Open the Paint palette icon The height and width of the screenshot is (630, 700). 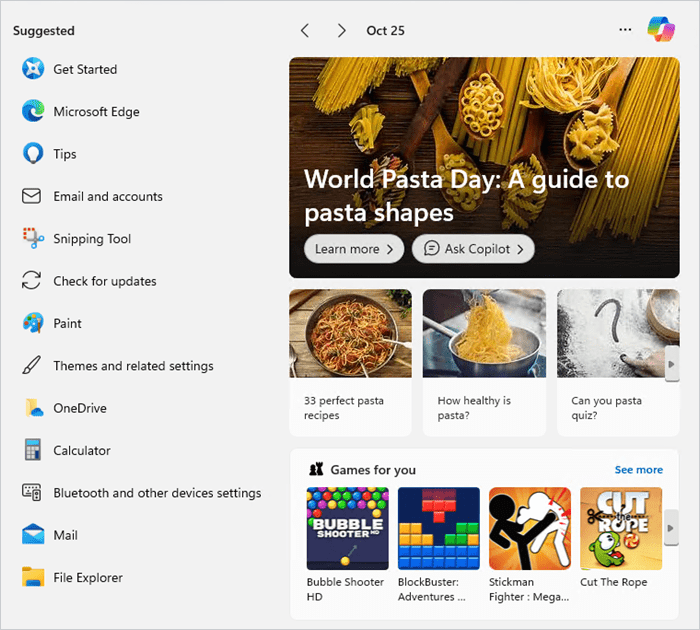pyautogui.click(x=33, y=323)
